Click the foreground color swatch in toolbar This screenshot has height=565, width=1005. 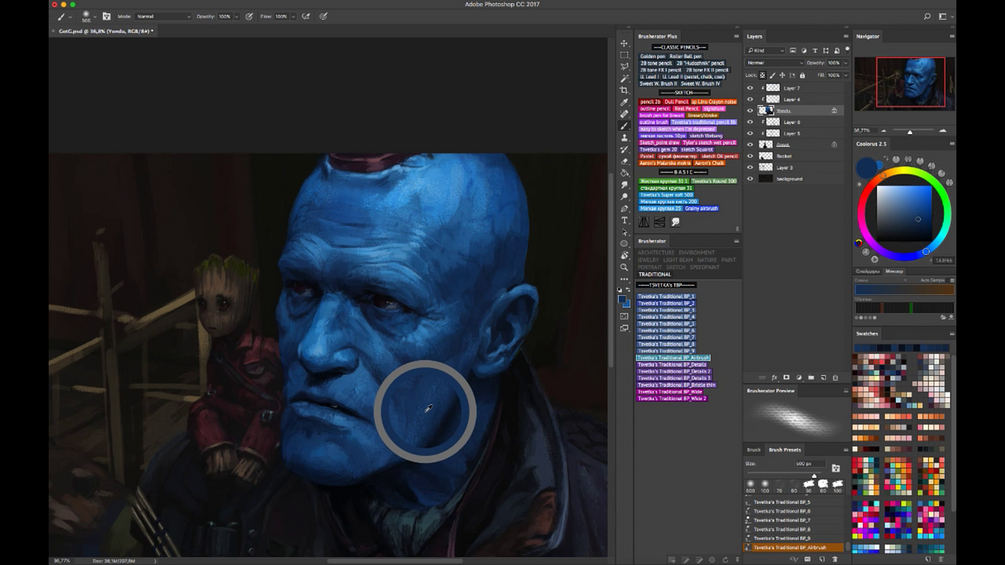click(x=621, y=299)
